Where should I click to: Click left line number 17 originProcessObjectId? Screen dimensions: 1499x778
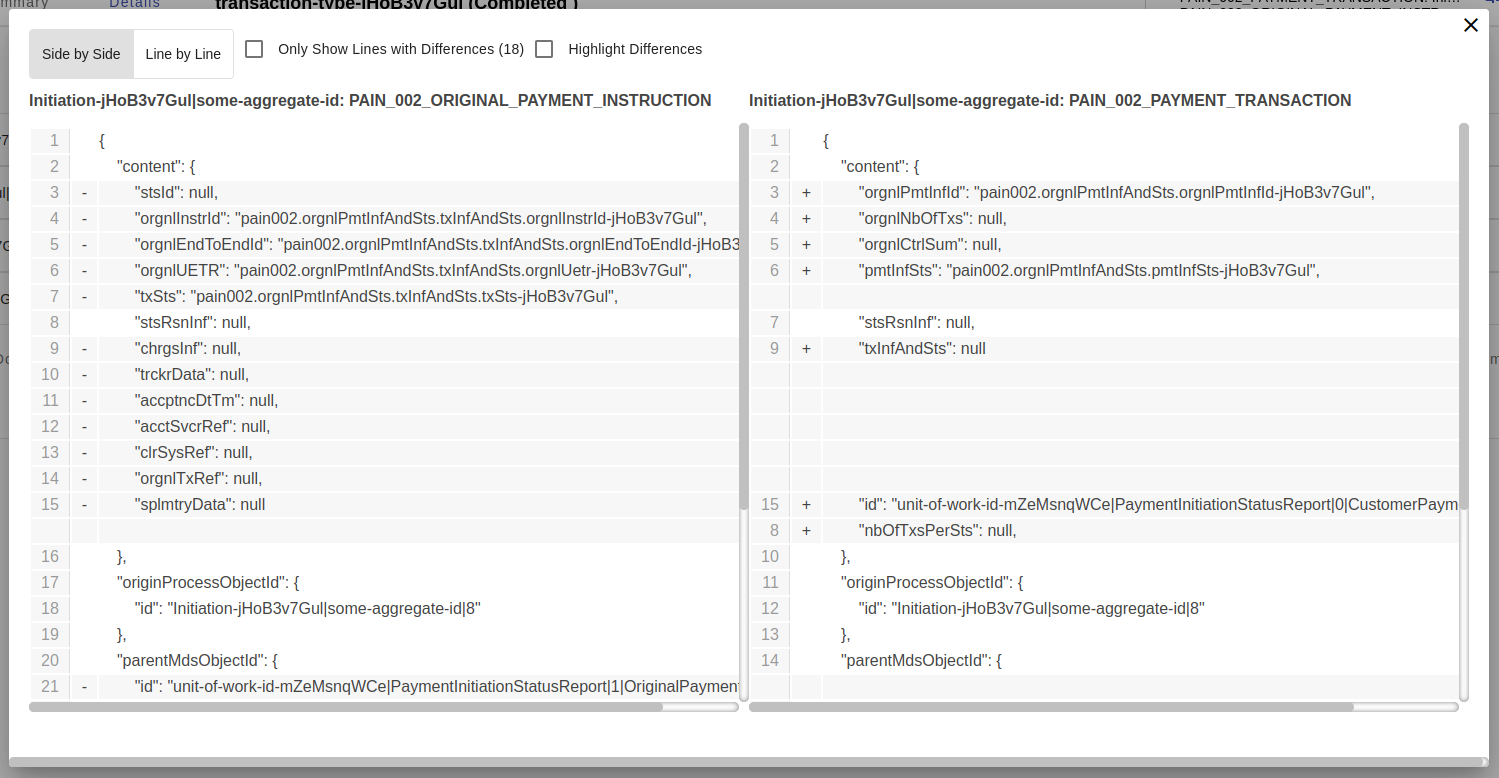(50, 583)
